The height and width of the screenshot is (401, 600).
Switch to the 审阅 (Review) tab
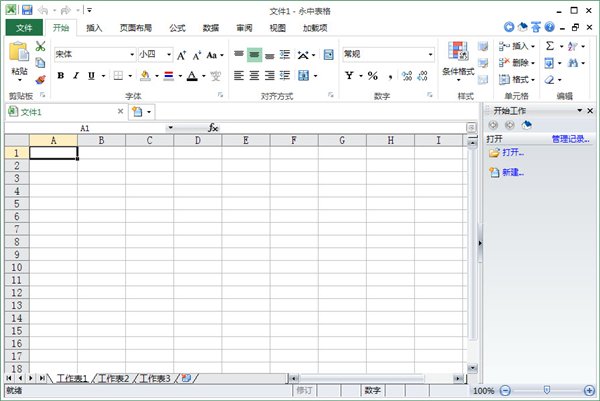[244, 28]
